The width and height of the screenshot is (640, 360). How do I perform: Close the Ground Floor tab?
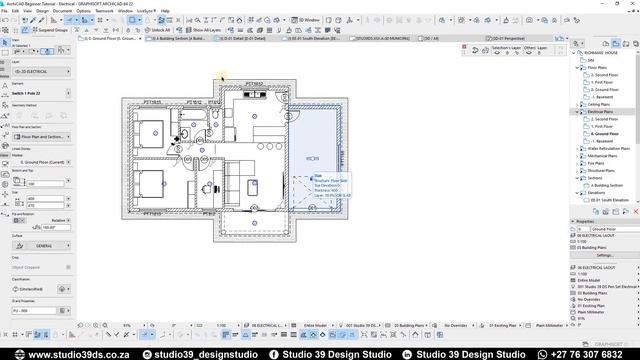pyautogui.click(x=140, y=38)
